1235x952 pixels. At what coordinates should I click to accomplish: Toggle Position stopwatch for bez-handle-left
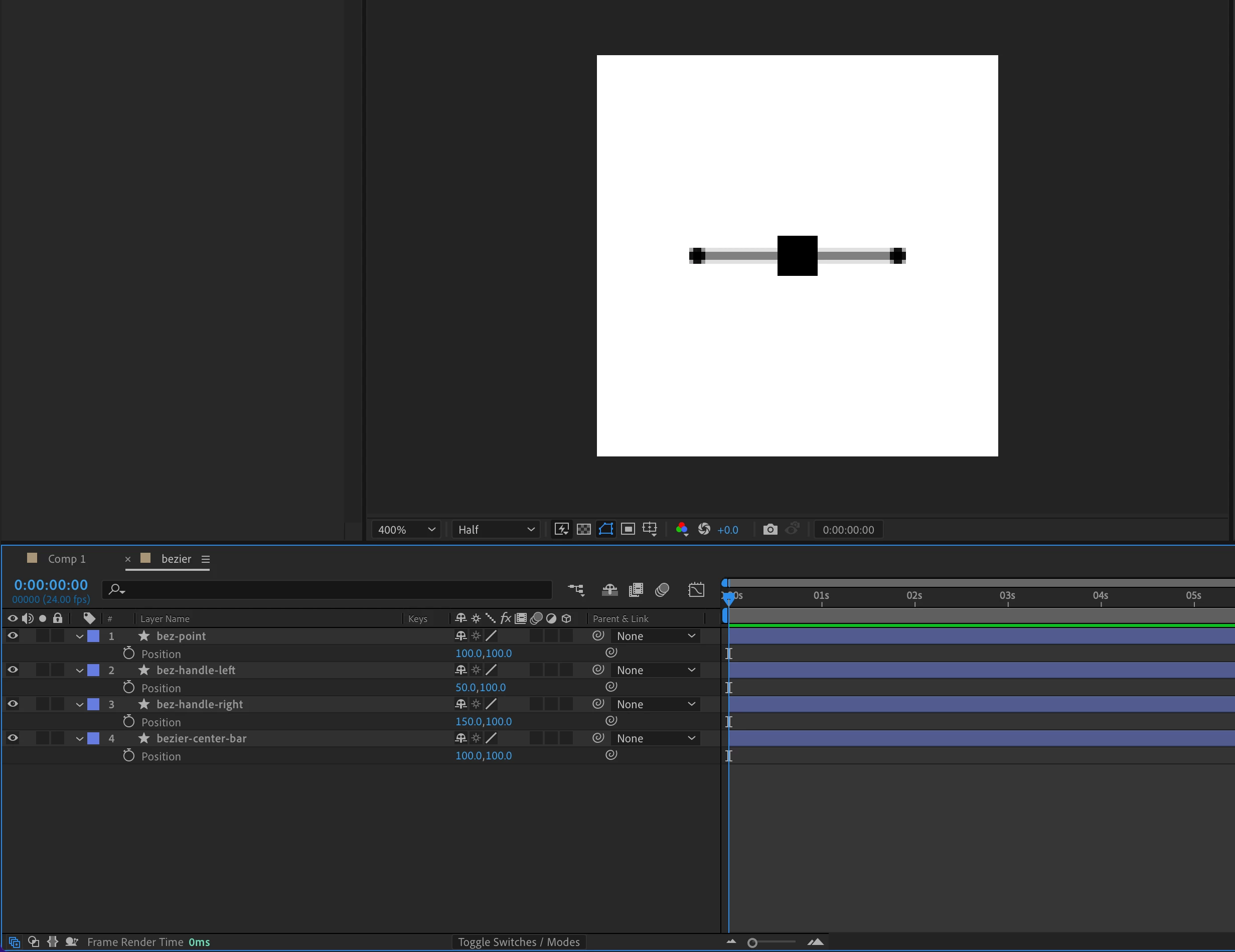(x=129, y=688)
